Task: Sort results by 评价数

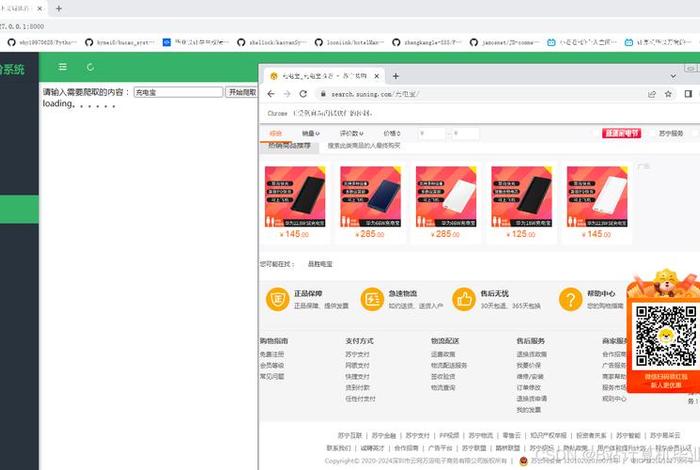Action: 351,133
